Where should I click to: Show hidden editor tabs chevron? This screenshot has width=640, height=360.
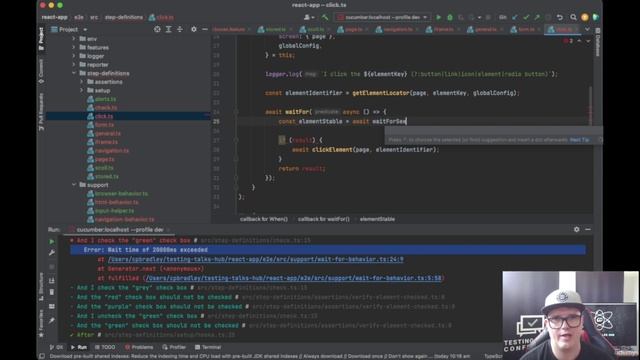click(x=587, y=29)
